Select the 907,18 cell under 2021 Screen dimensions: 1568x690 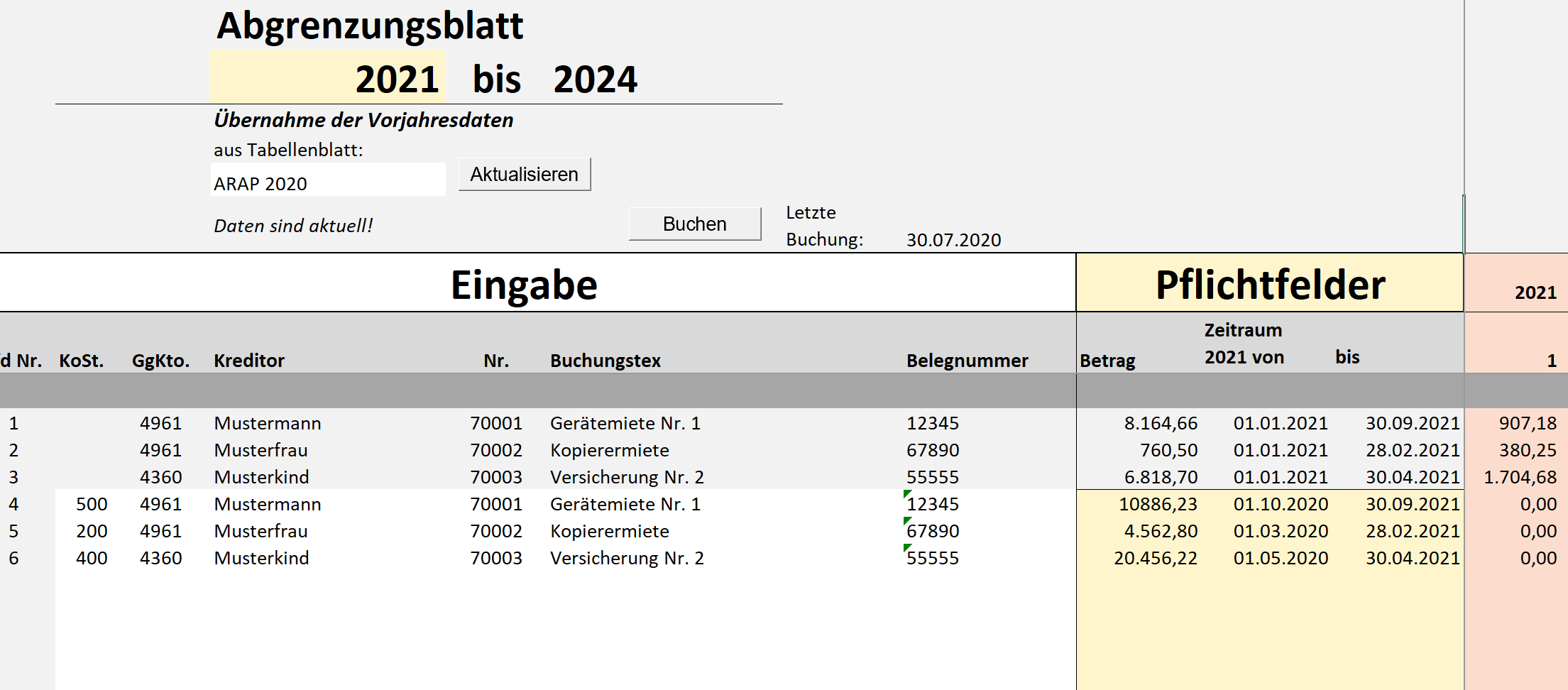pos(1528,423)
